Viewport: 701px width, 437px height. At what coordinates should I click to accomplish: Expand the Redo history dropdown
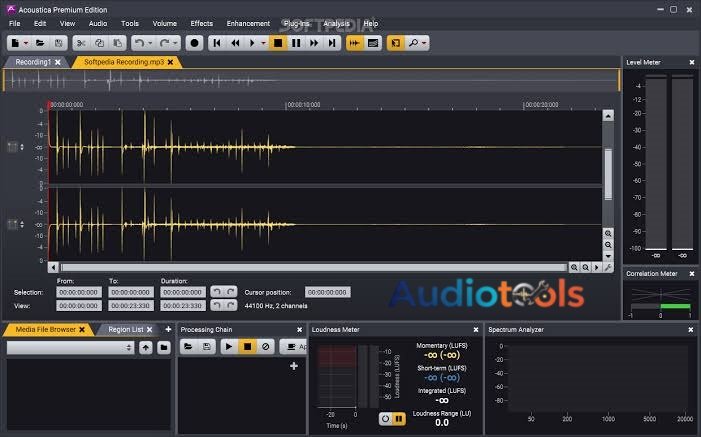coord(175,43)
